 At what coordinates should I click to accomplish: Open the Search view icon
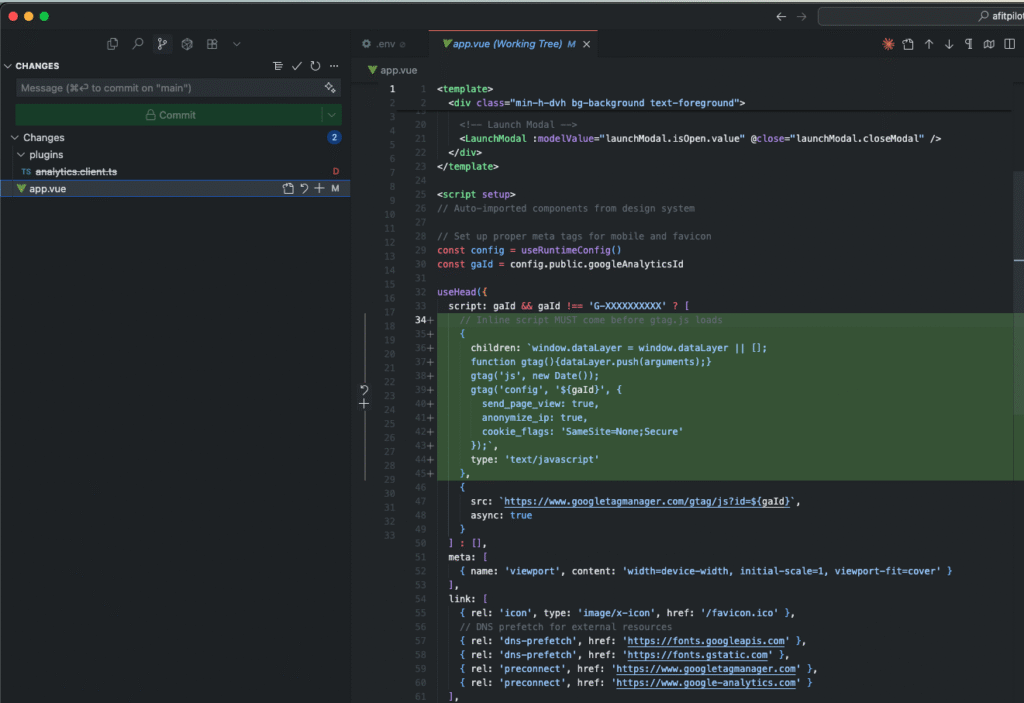tap(138, 44)
